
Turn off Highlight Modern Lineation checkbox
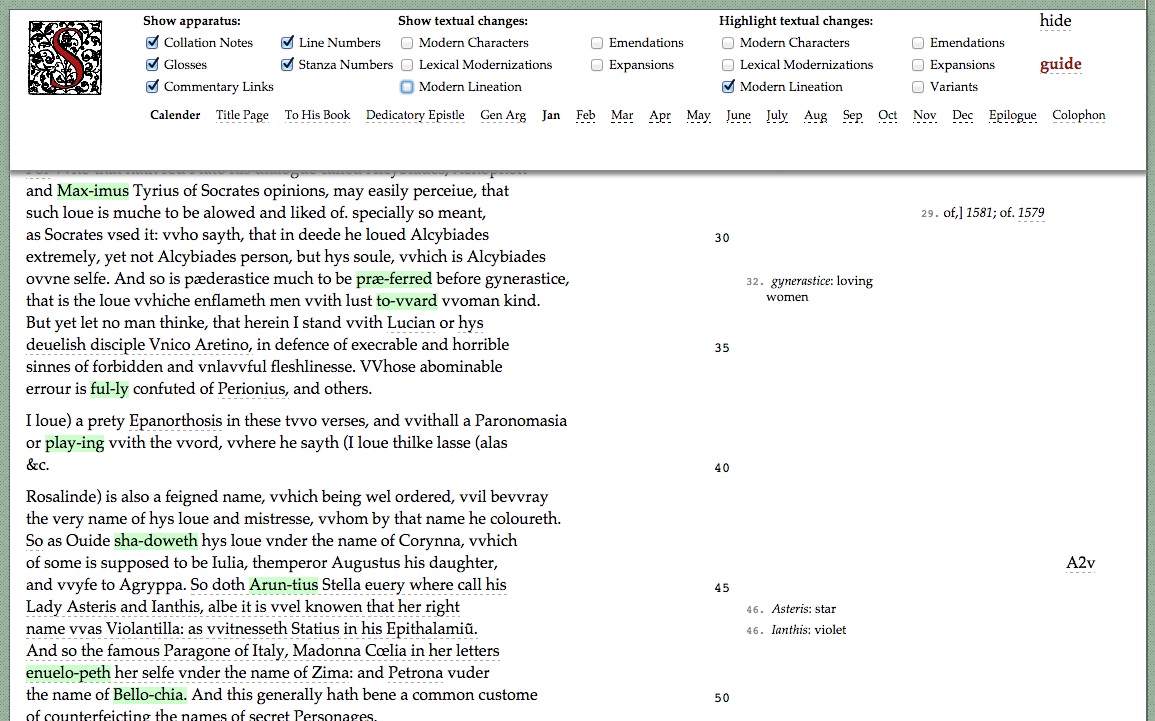(x=729, y=87)
